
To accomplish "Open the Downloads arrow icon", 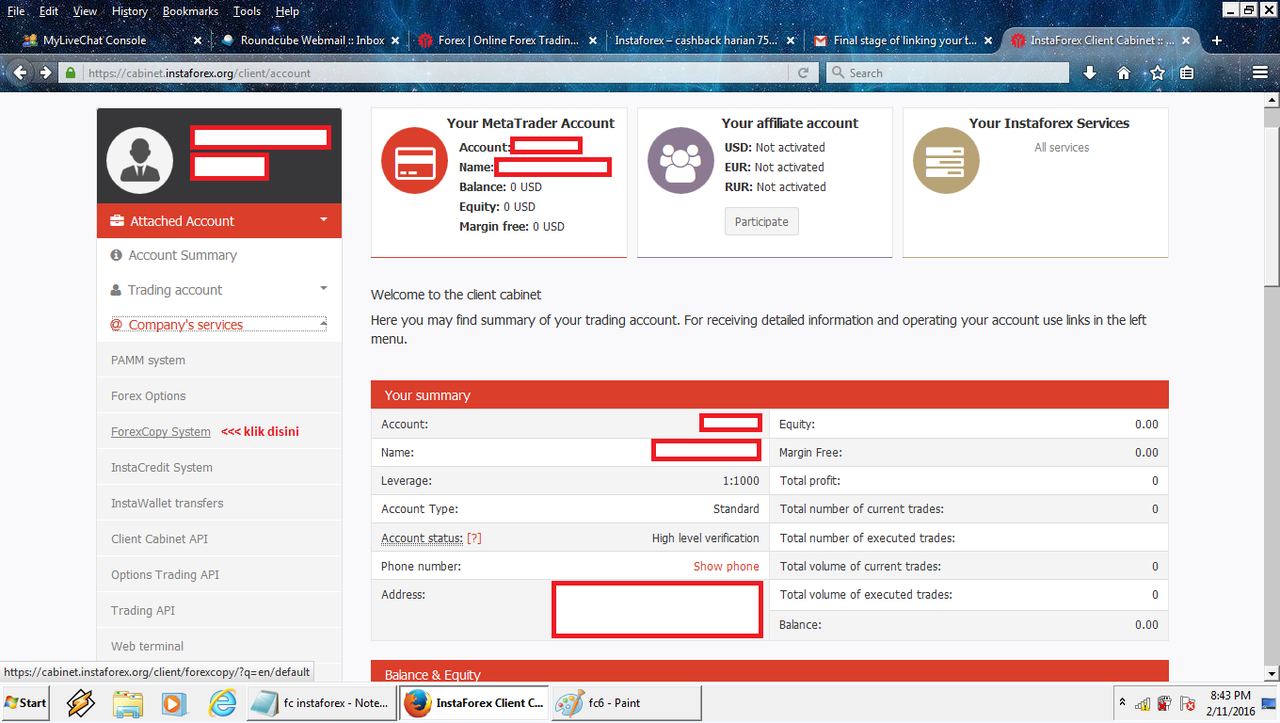I will [x=1090, y=73].
